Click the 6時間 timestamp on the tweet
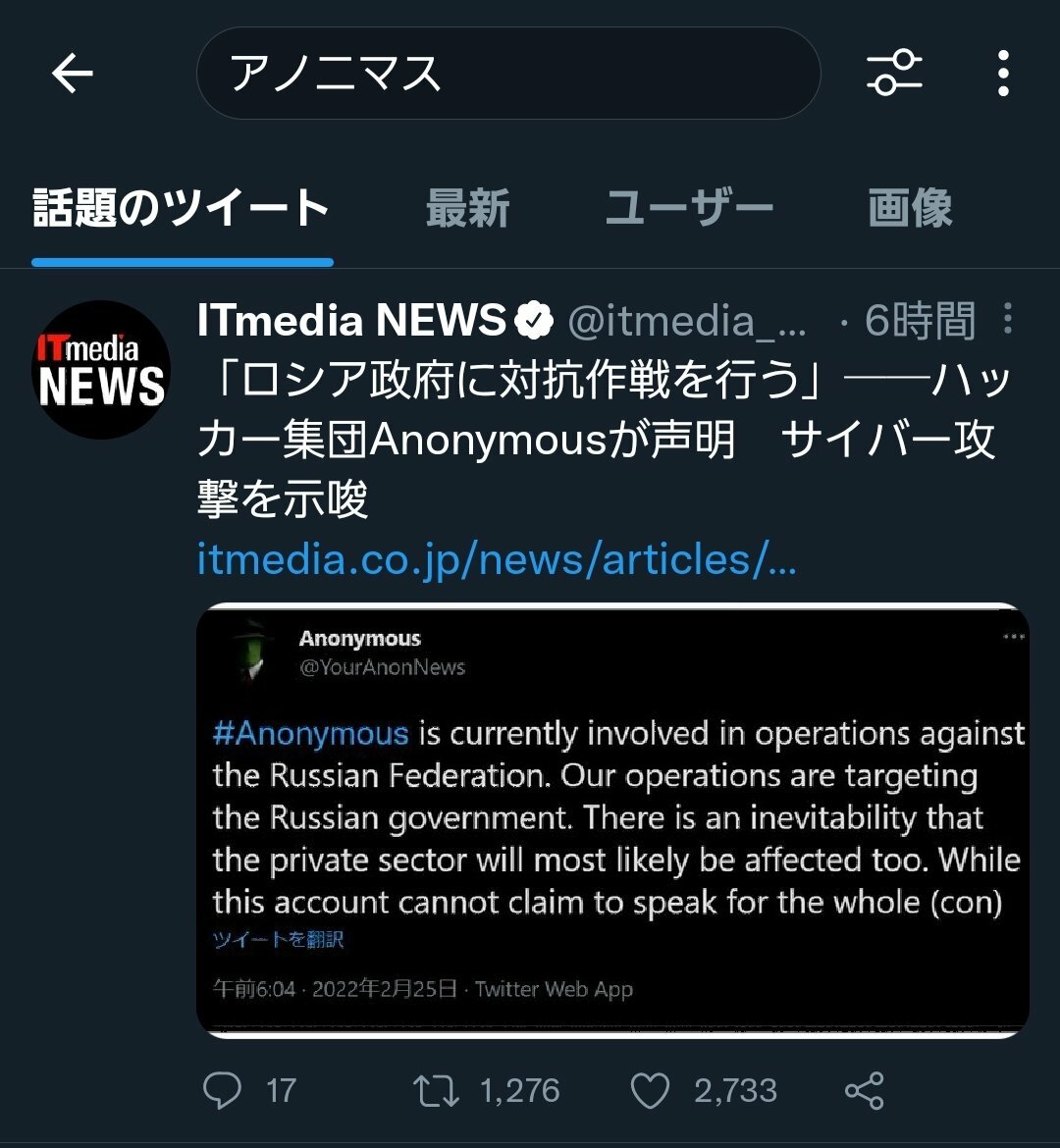This screenshot has width=1060, height=1148. 920,321
